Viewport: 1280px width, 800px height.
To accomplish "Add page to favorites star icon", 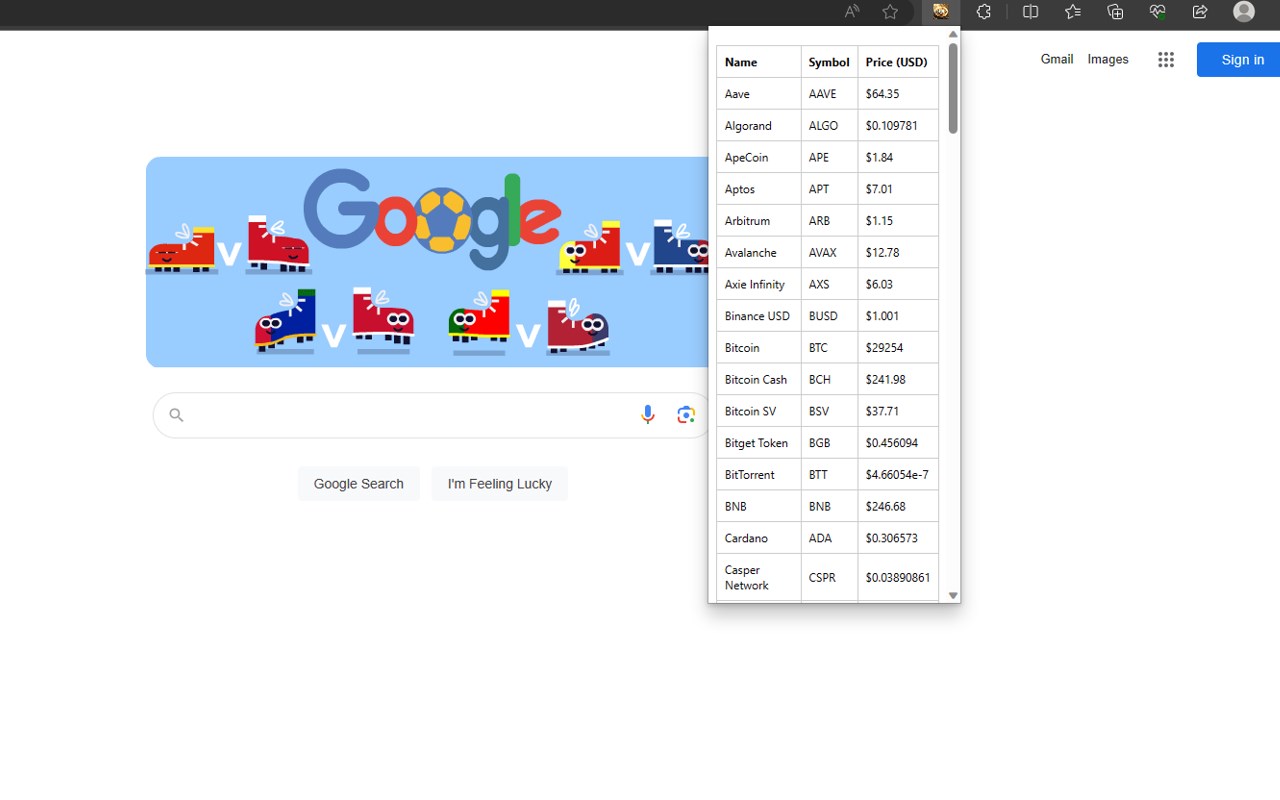I will 890,12.
